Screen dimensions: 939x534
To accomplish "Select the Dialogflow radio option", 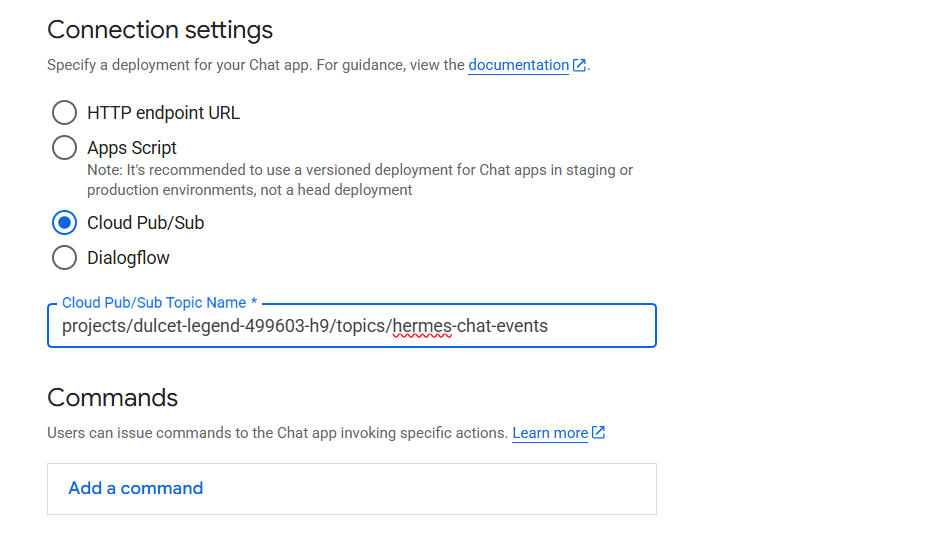I will point(64,258).
